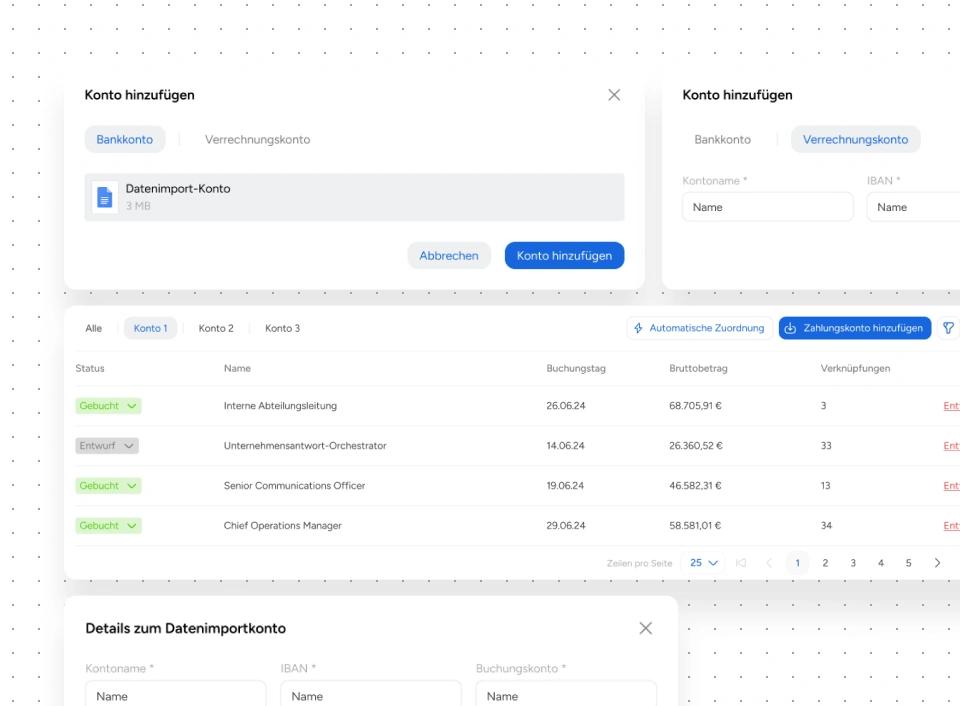Screen dimensions: 960x706
Task: Go to next page arrow
Action: (x=937, y=563)
